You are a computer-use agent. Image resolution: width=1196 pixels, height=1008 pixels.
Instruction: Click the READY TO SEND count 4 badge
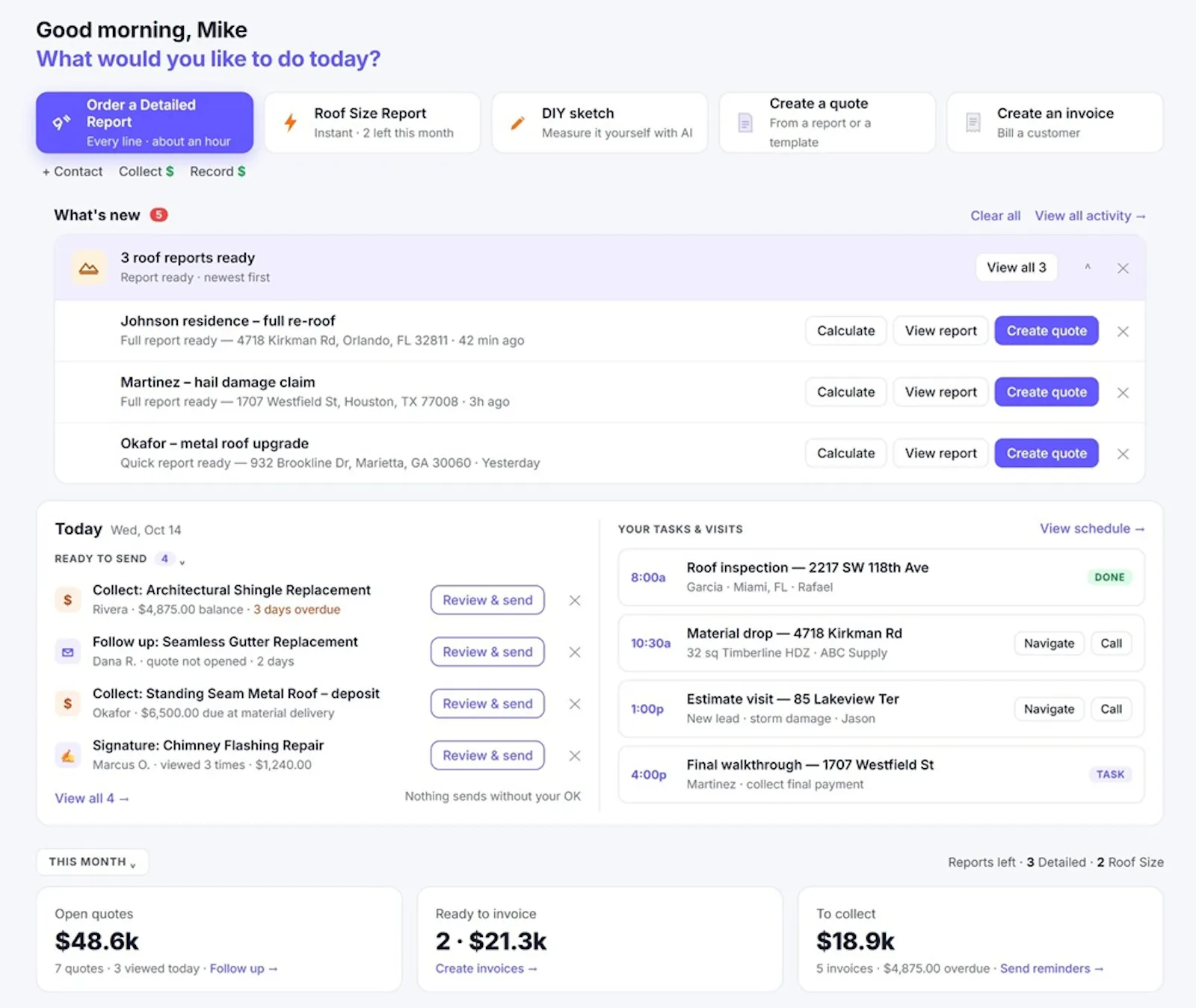164,559
